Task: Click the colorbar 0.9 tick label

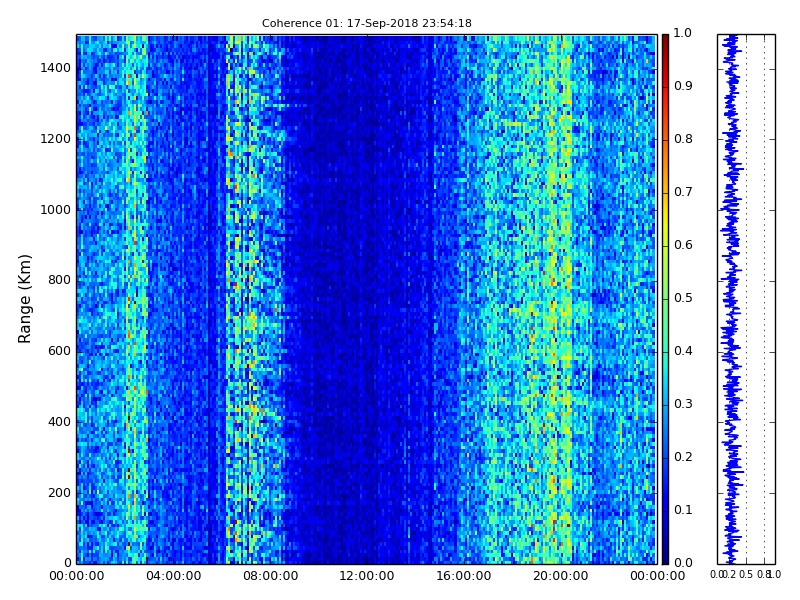Action: tap(683, 86)
